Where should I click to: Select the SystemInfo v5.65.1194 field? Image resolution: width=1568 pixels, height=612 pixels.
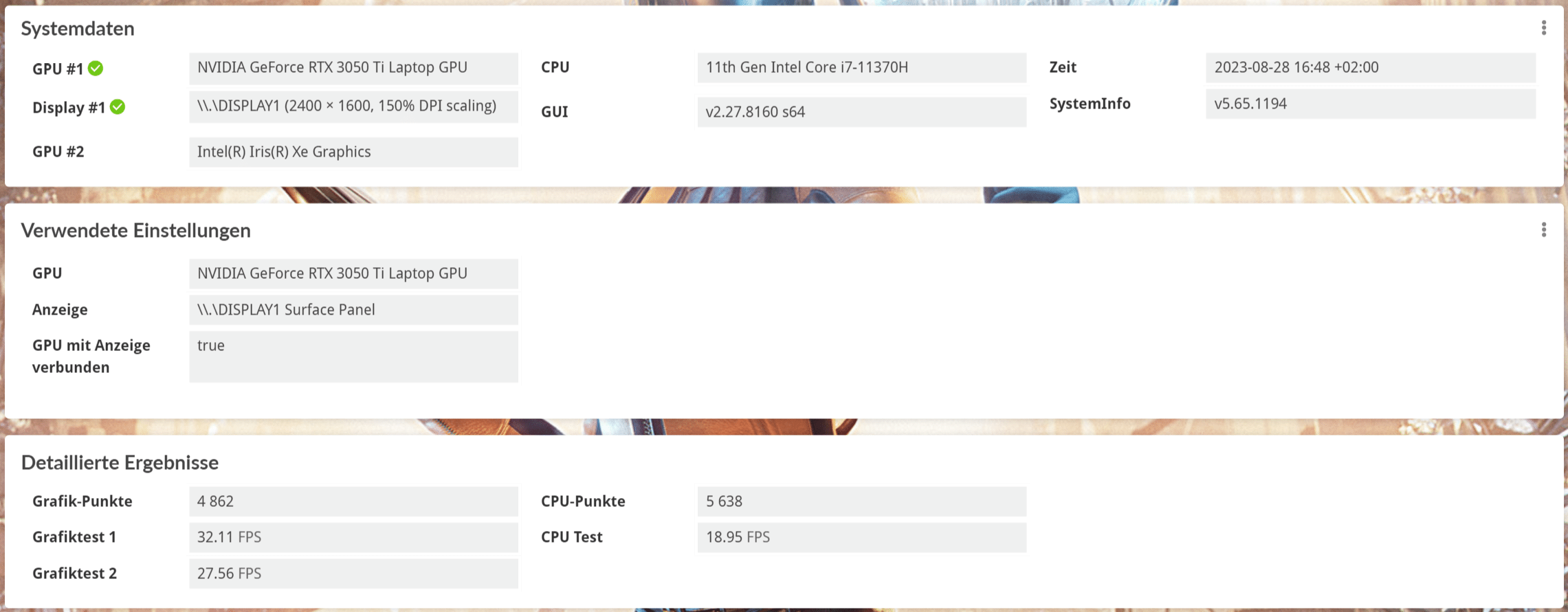[1370, 104]
